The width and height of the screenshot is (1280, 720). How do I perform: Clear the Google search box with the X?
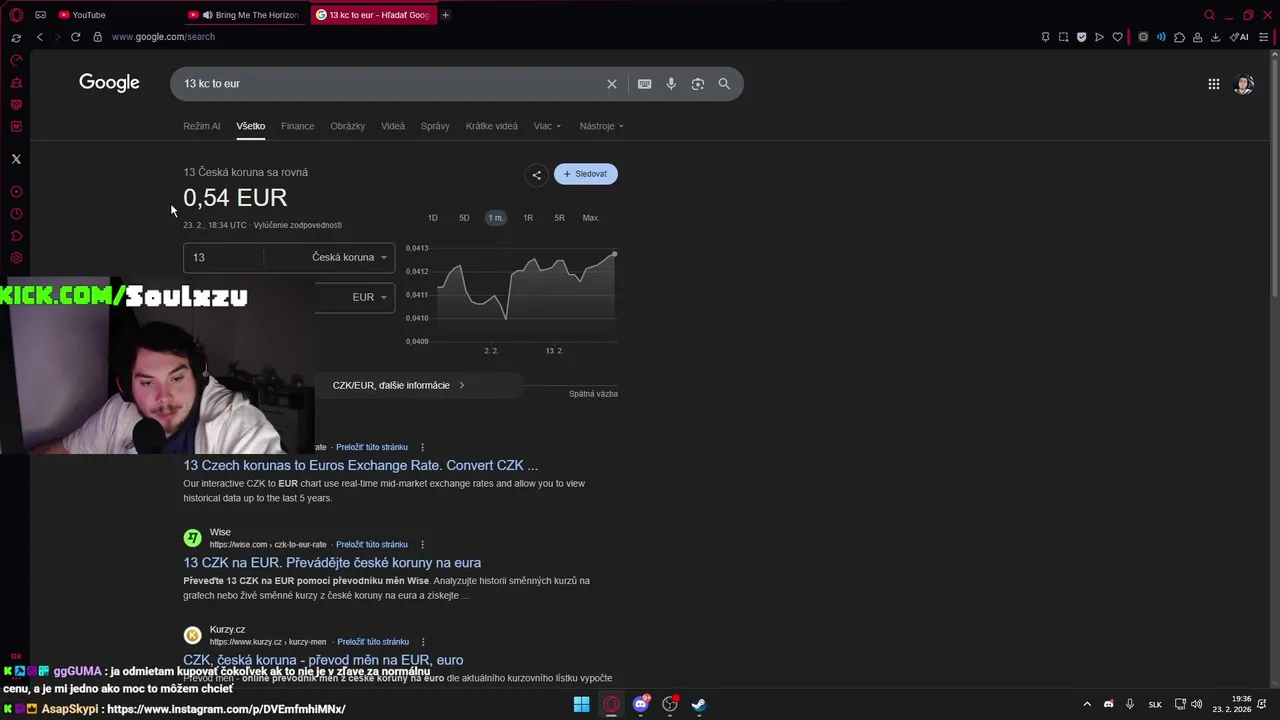click(x=612, y=84)
